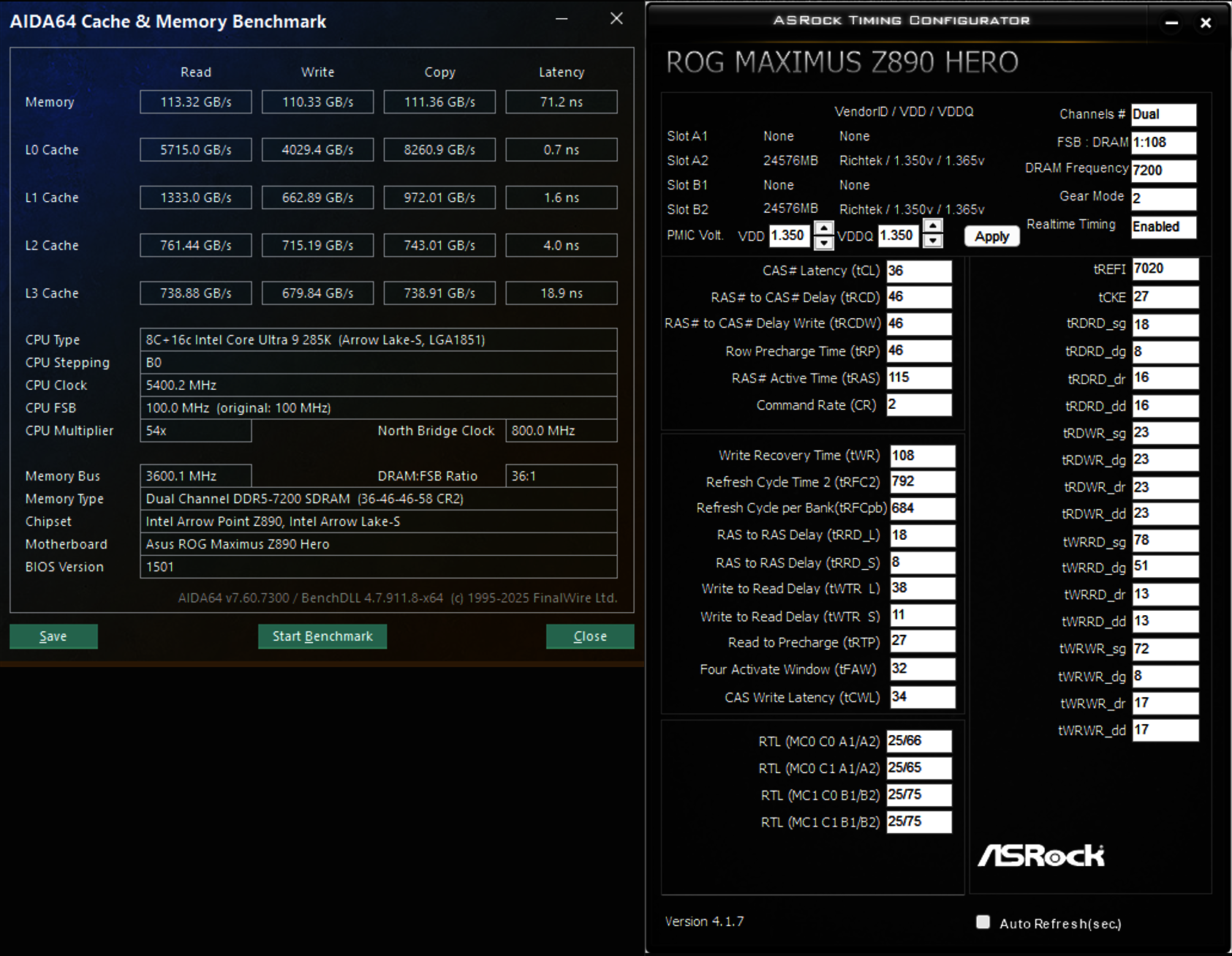The image size is (1232, 956).
Task: Select the tRAS value field
Action: (x=919, y=378)
